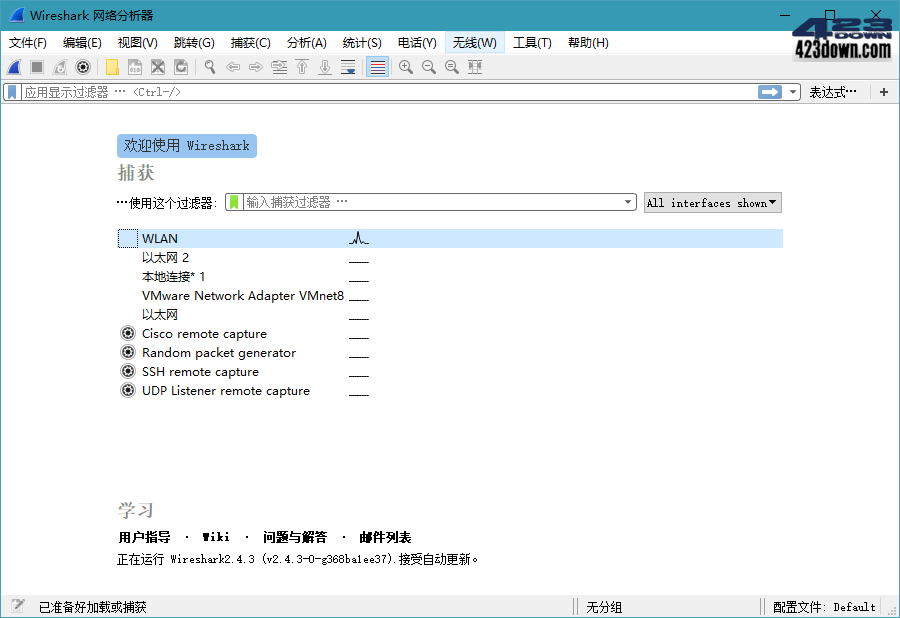Open the 帮助(H) menu
Viewport: 900px width, 618px height.
[588, 43]
